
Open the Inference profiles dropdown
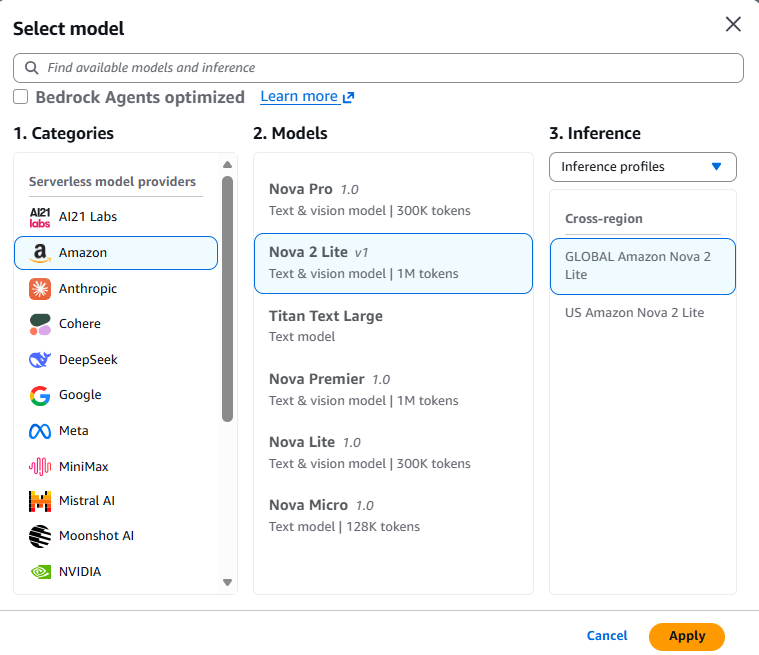point(642,167)
